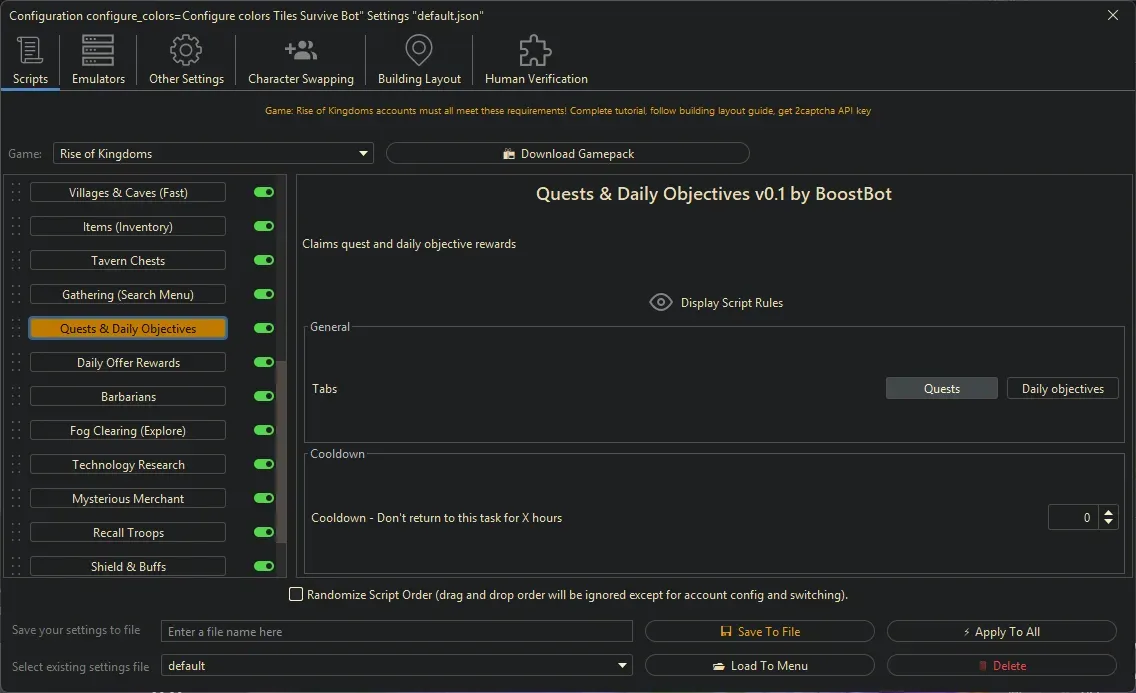Switch to the Daily objectives tab
This screenshot has height=693, width=1136.
(x=1062, y=388)
